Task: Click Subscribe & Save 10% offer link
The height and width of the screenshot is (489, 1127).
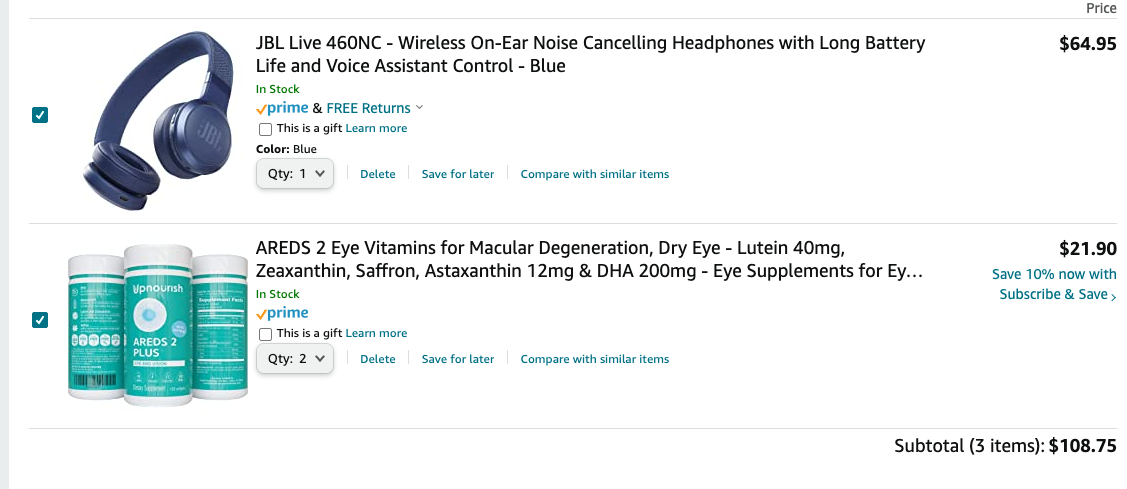Action: pos(1054,284)
